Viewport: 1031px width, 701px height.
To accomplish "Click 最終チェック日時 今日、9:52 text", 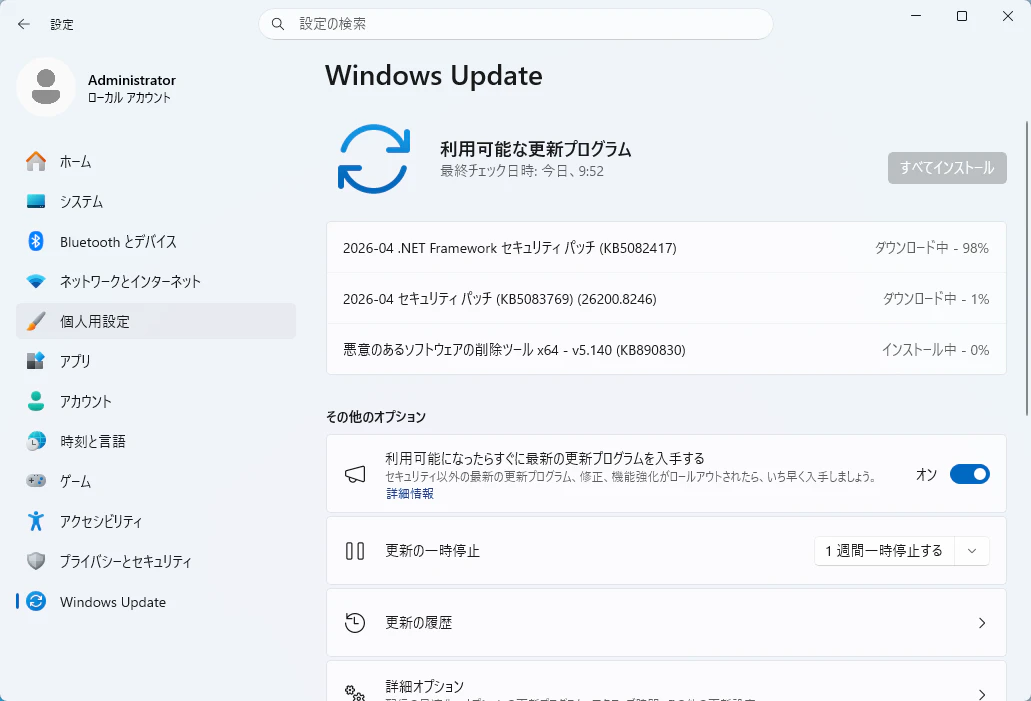I will click(521, 171).
